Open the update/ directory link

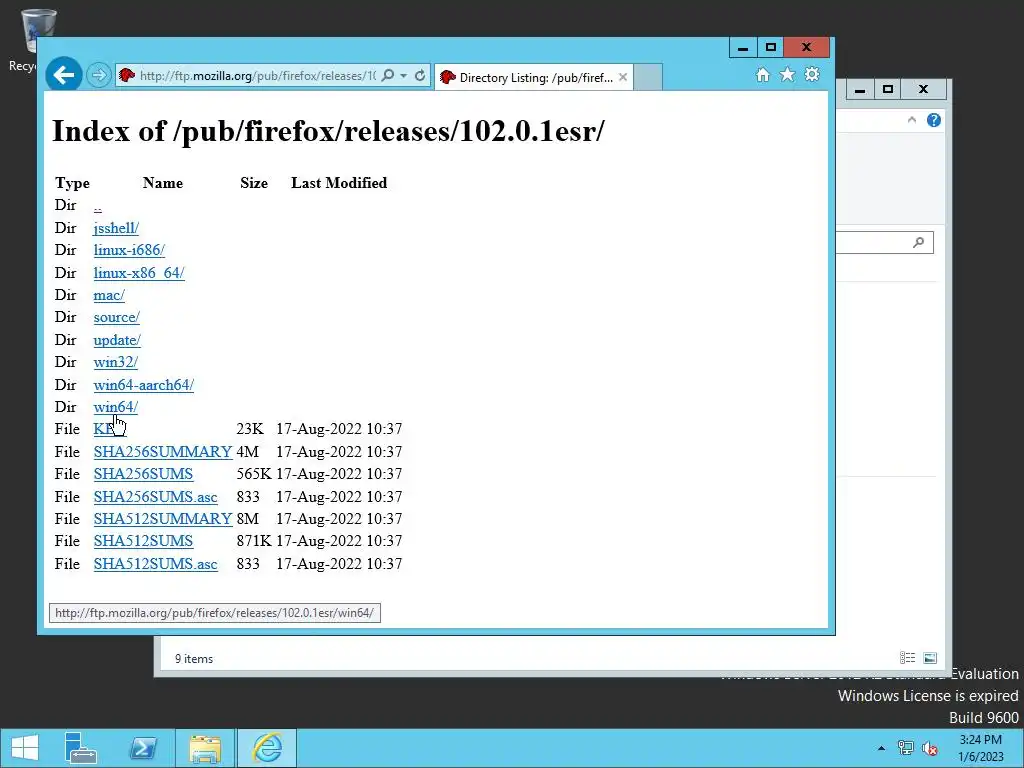point(117,340)
